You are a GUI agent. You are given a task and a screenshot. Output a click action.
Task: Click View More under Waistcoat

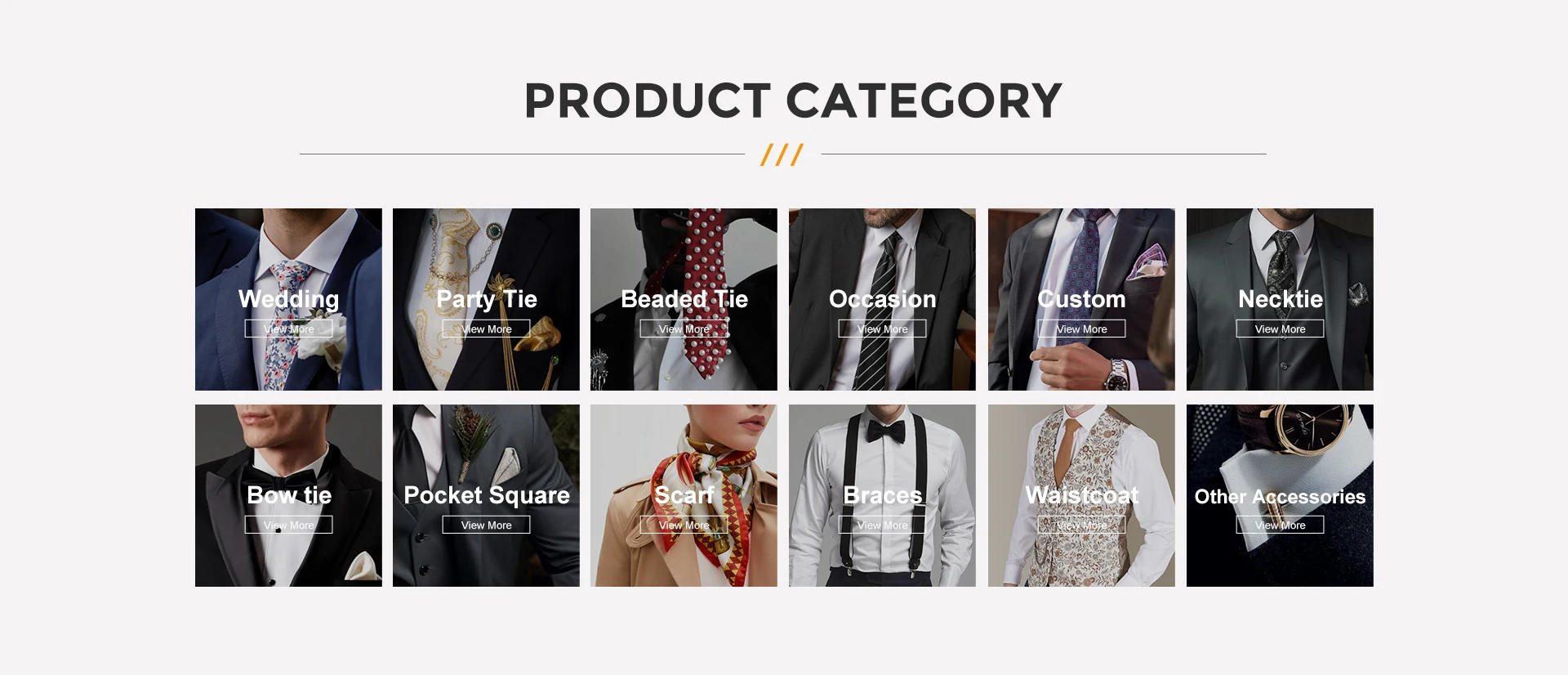(1081, 525)
